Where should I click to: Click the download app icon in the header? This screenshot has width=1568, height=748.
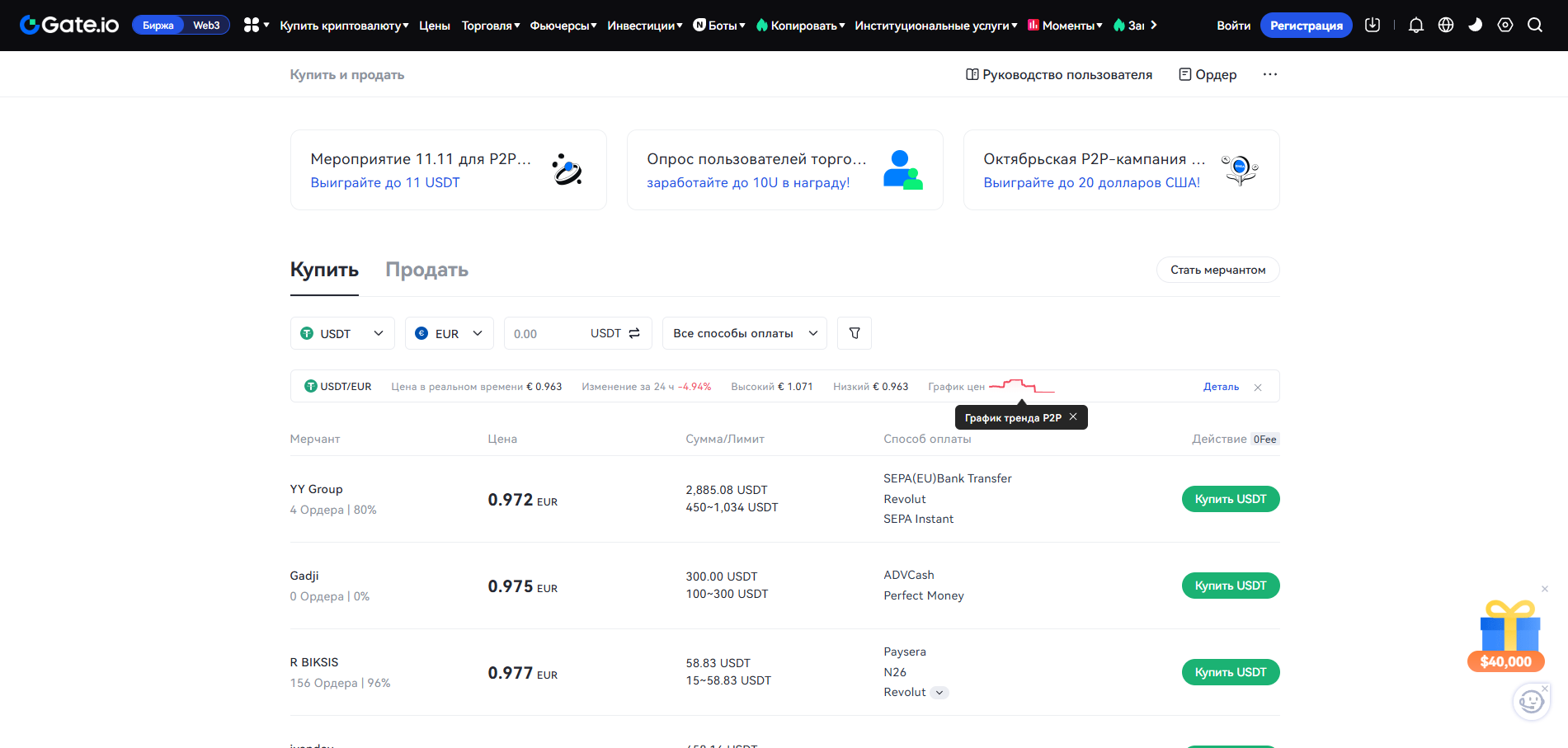click(1373, 26)
